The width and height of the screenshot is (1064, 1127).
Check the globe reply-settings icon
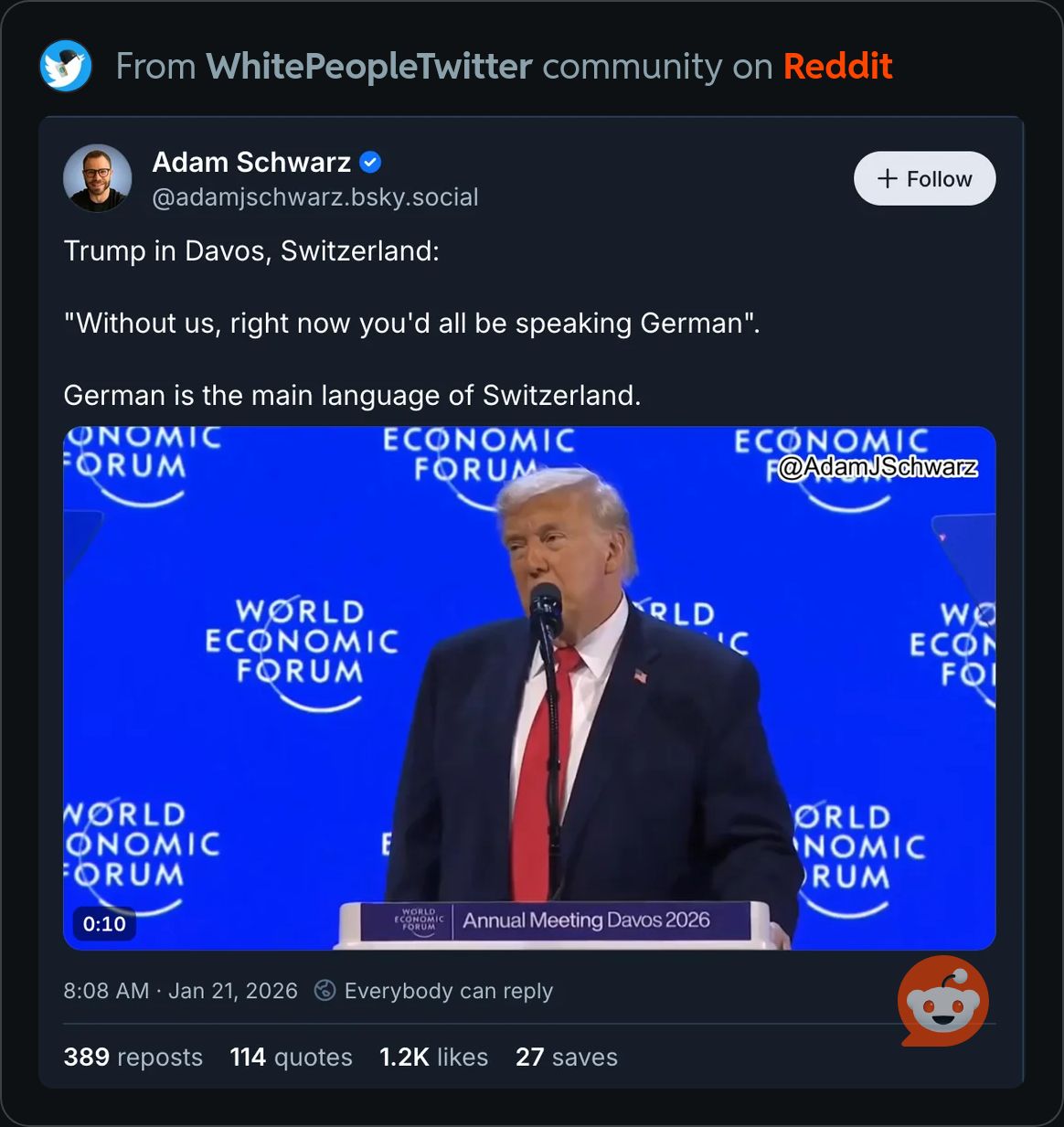325,991
